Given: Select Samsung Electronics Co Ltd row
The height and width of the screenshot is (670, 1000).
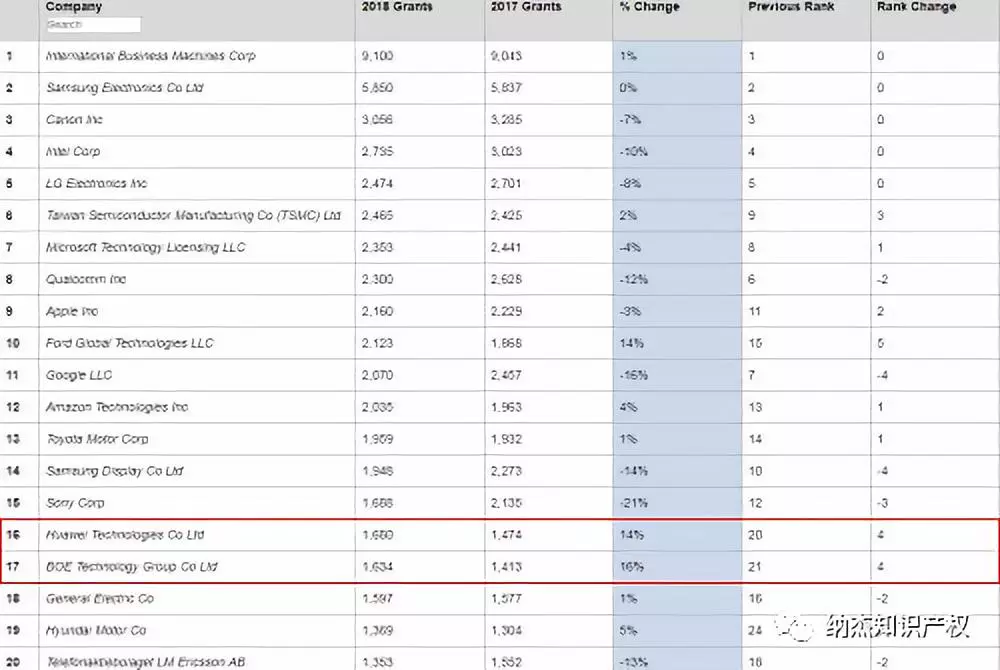Looking at the screenshot, I should coord(125,88).
